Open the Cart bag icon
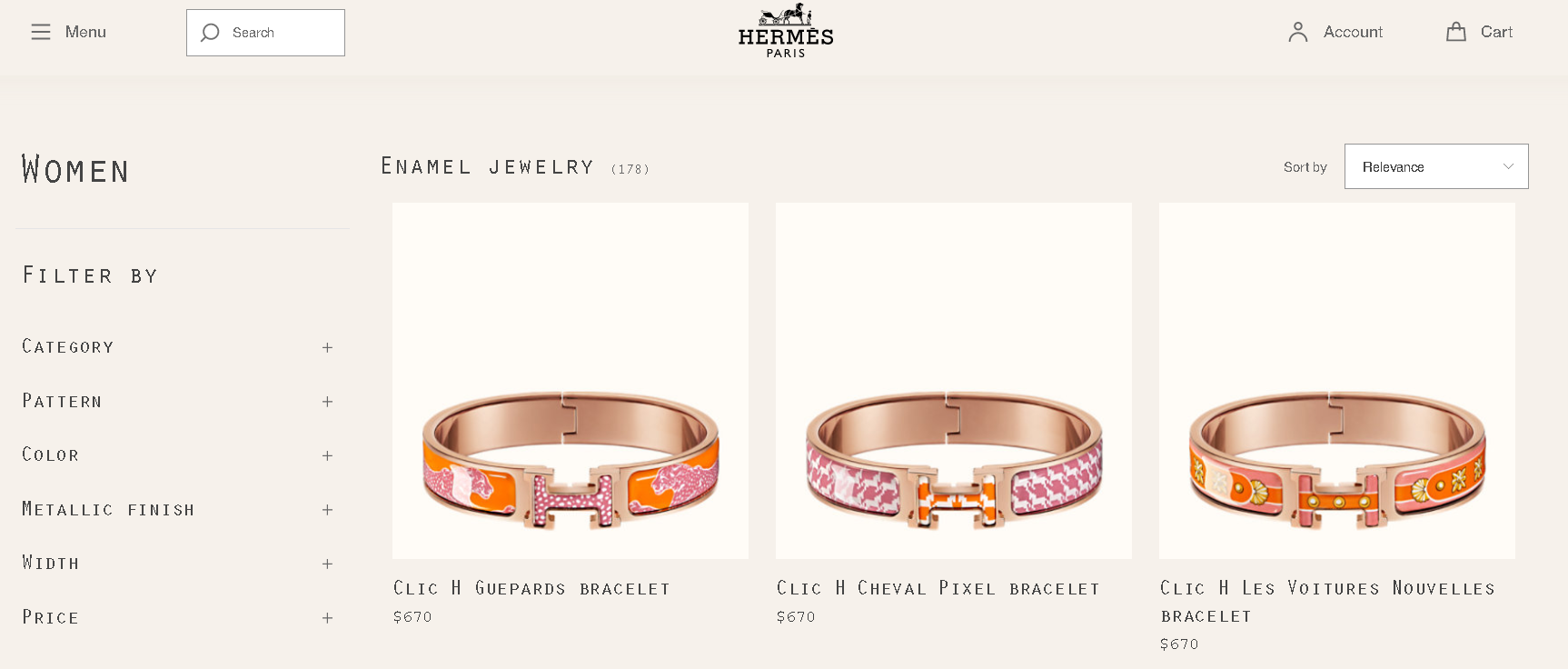The width and height of the screenshot is (1568, 669). tap(1456, 32)
